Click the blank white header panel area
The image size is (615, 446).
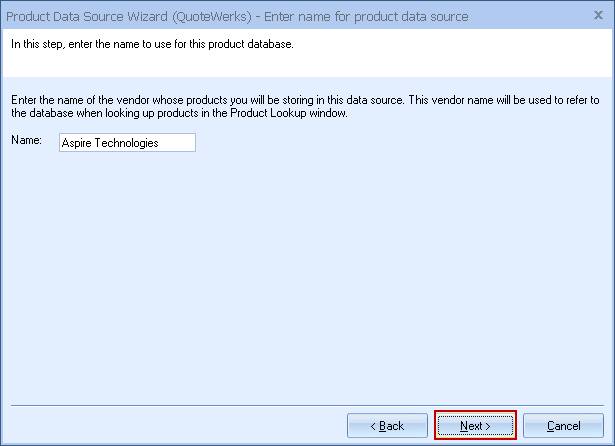coord(450,60)
